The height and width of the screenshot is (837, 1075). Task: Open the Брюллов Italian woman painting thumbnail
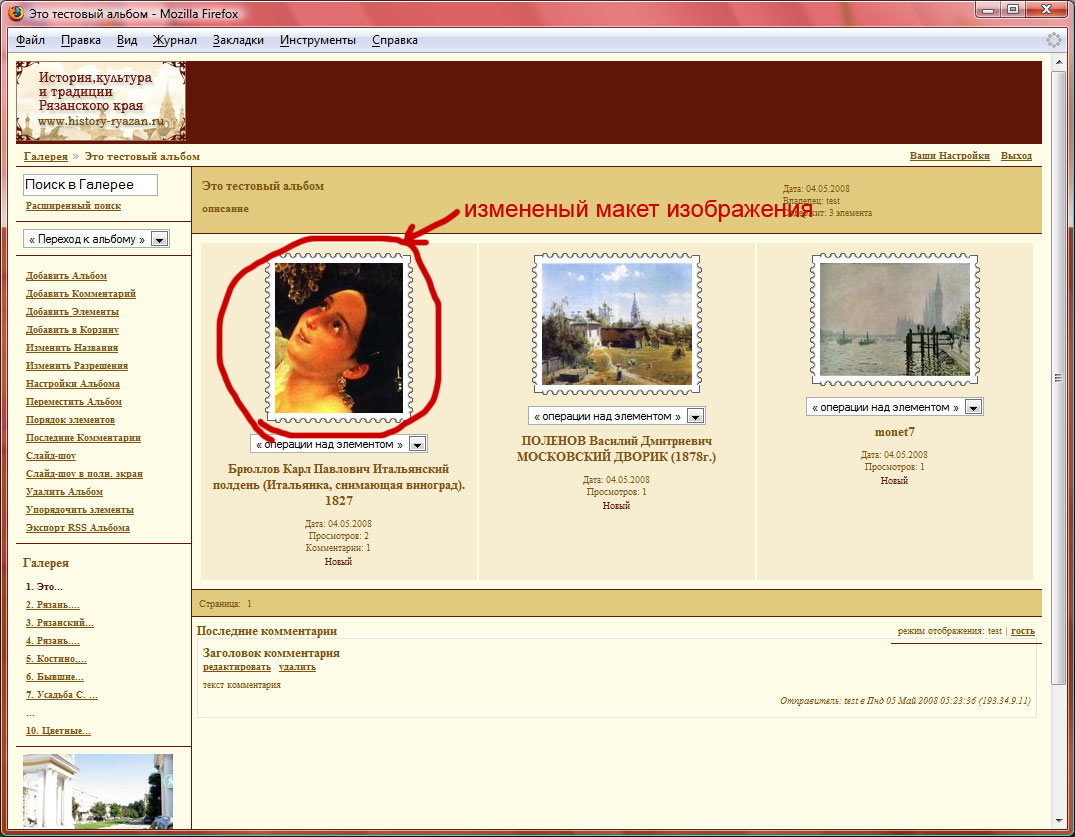[339, 338]
